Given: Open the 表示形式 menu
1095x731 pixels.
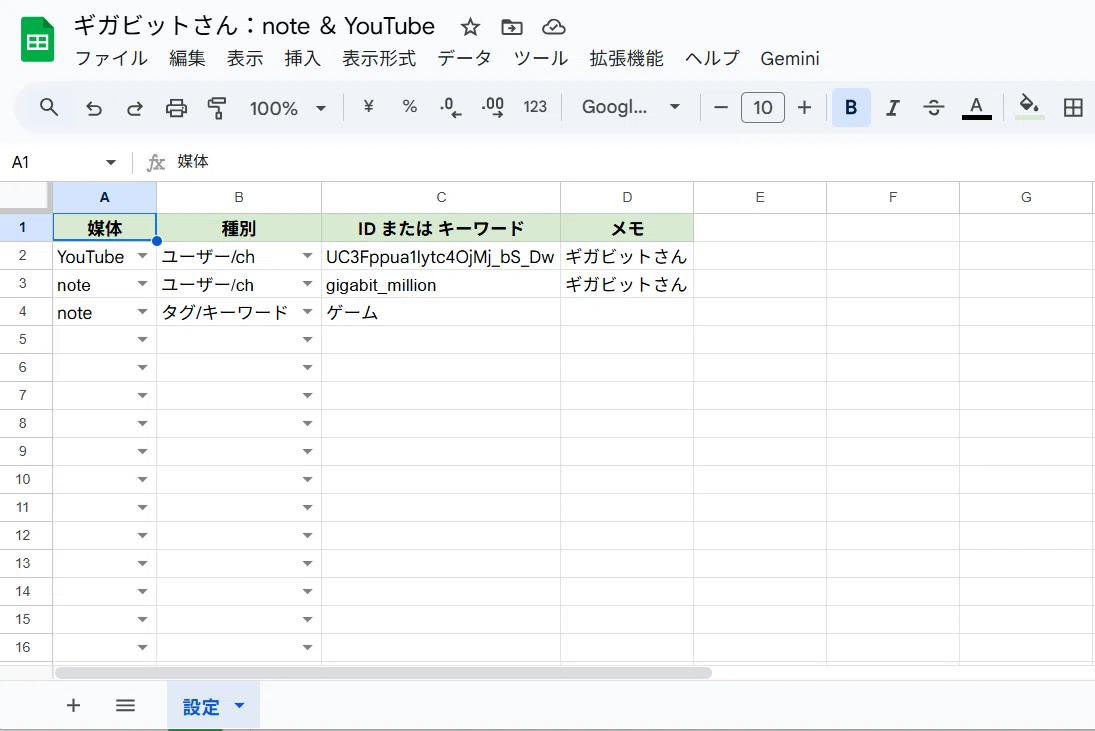Looking at the screenshot, I should (379, 59).
